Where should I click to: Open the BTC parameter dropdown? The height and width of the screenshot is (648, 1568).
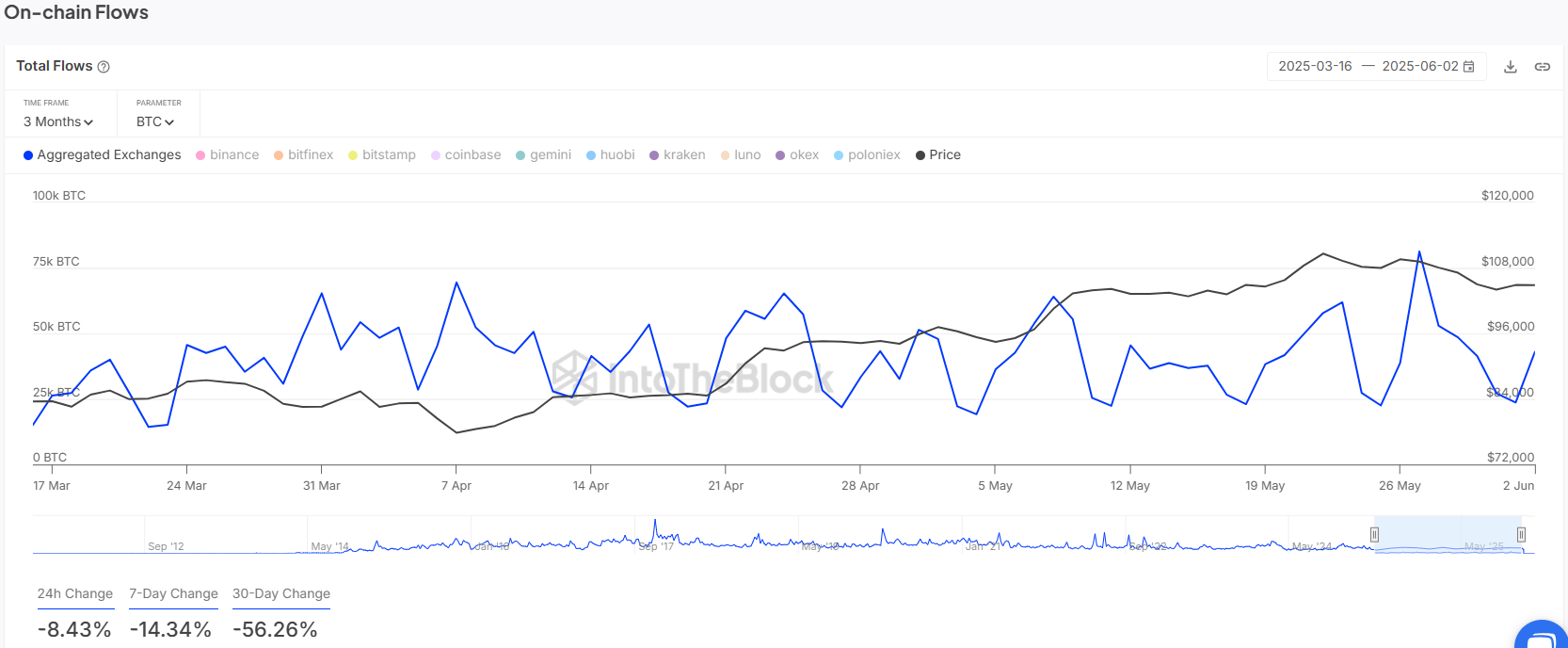coord(155,122)
